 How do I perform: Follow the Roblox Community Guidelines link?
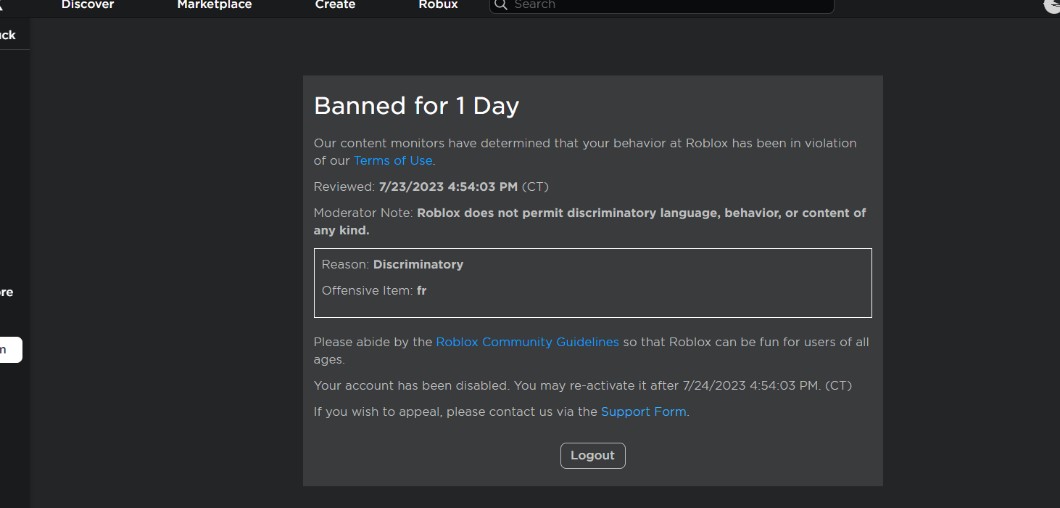(x=527, y=342)
